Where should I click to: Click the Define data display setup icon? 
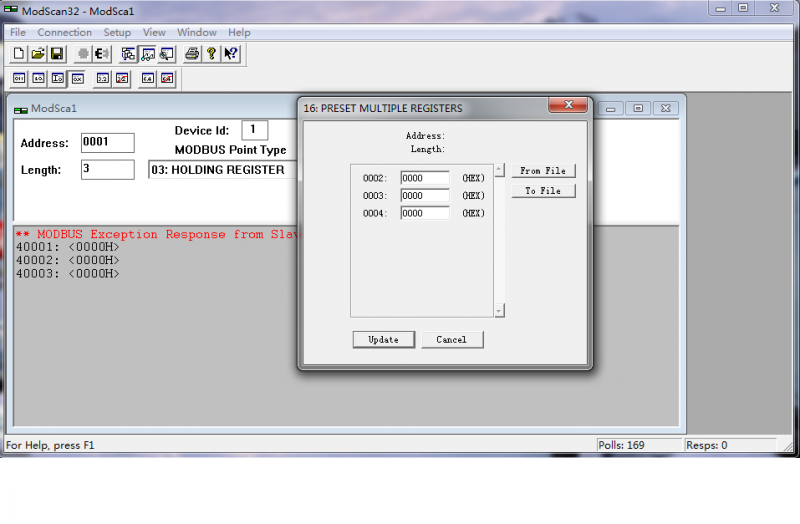click(x=128, y=54)
